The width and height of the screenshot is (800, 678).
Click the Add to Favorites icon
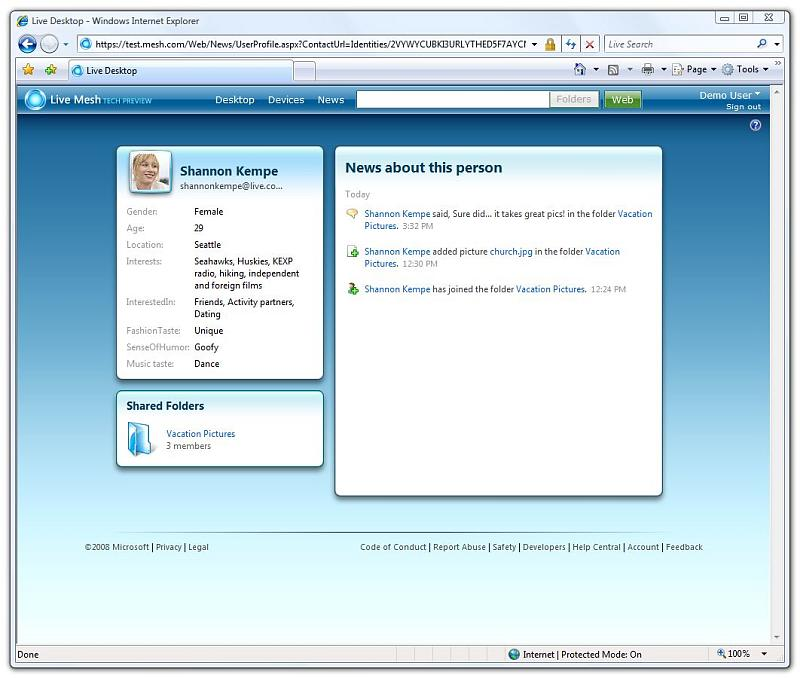51,69
